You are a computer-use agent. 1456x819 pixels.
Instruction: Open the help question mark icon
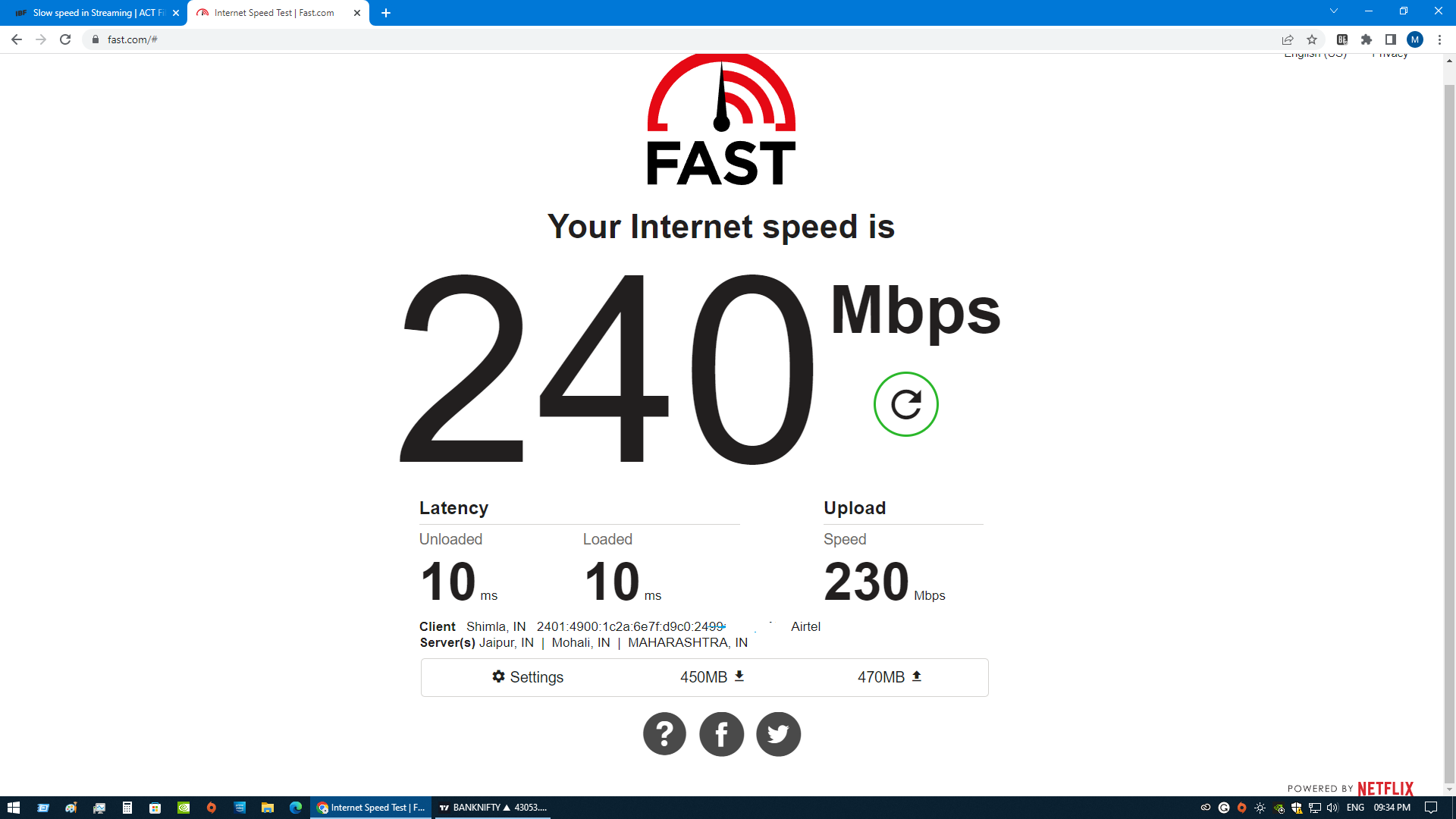point(664,734)
